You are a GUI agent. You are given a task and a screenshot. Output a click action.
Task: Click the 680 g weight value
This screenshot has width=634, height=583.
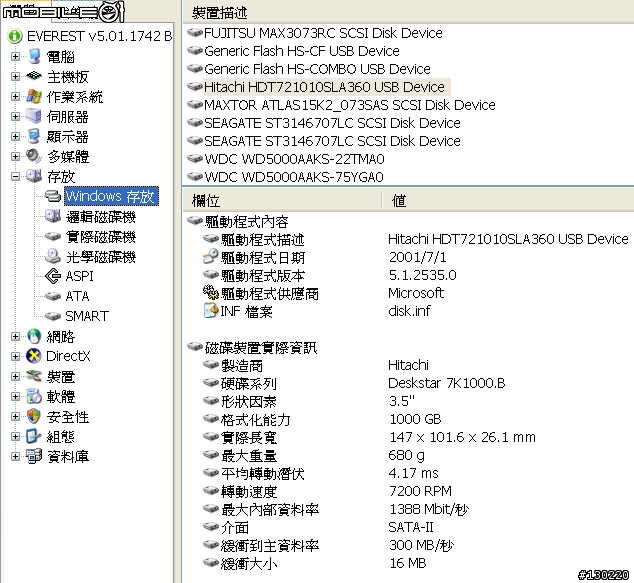click(x=406, y=455)
